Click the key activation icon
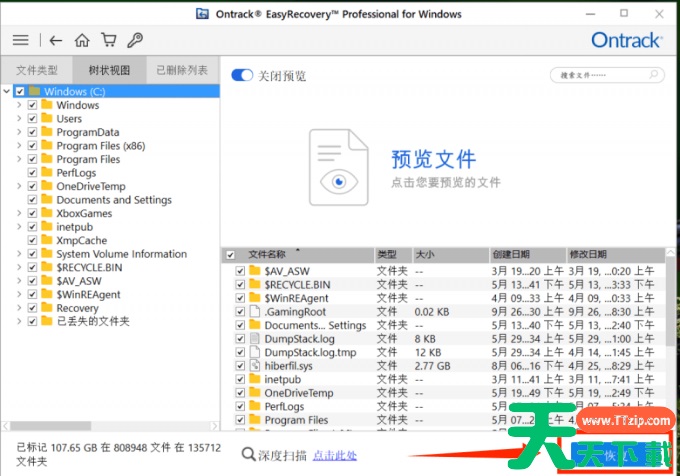 pyautogui.click(x=135, y=40)
